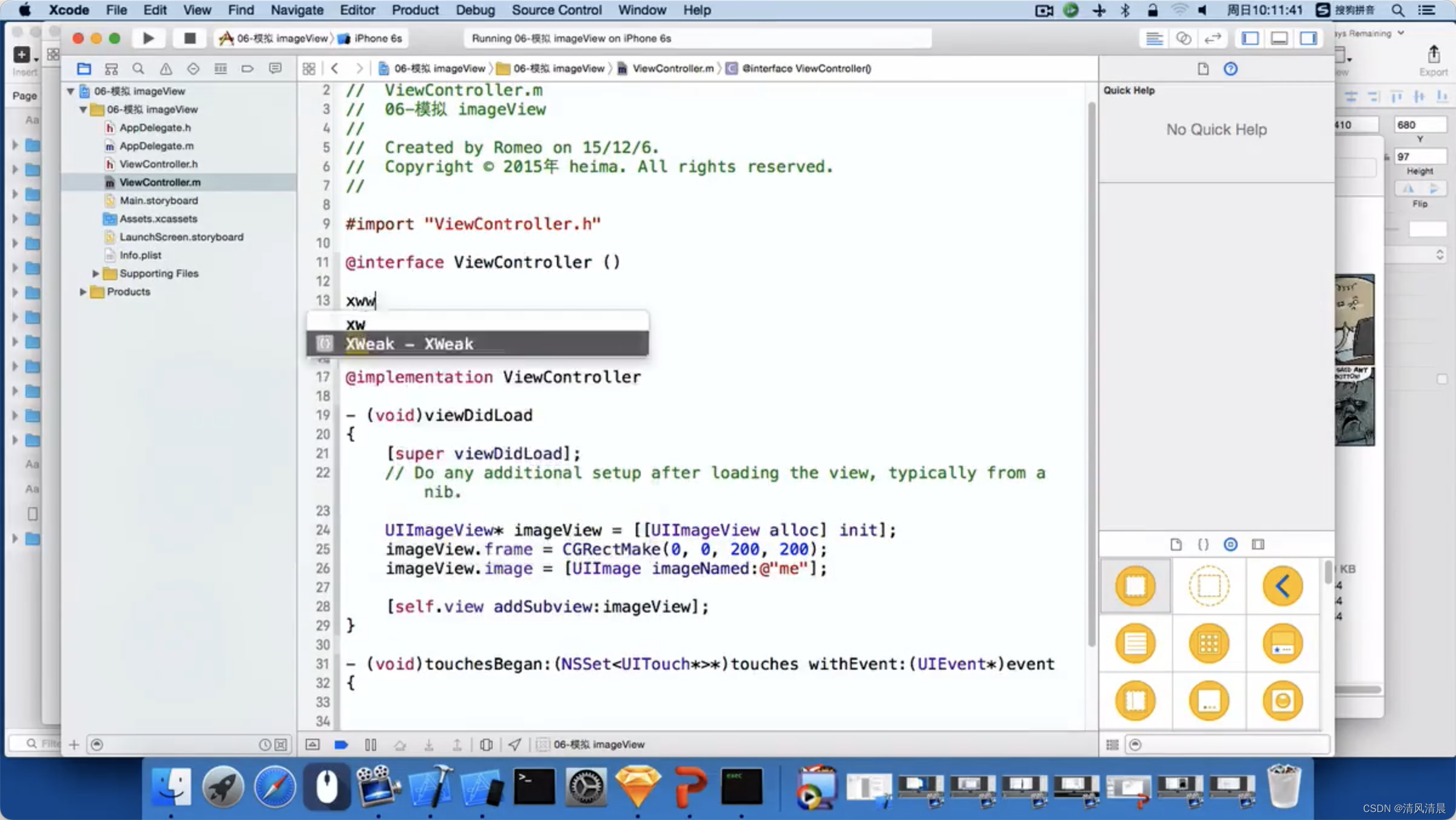Select the Table View Controller object
This screenshot has height=820, width=1456.
(x=1135, y=643)
